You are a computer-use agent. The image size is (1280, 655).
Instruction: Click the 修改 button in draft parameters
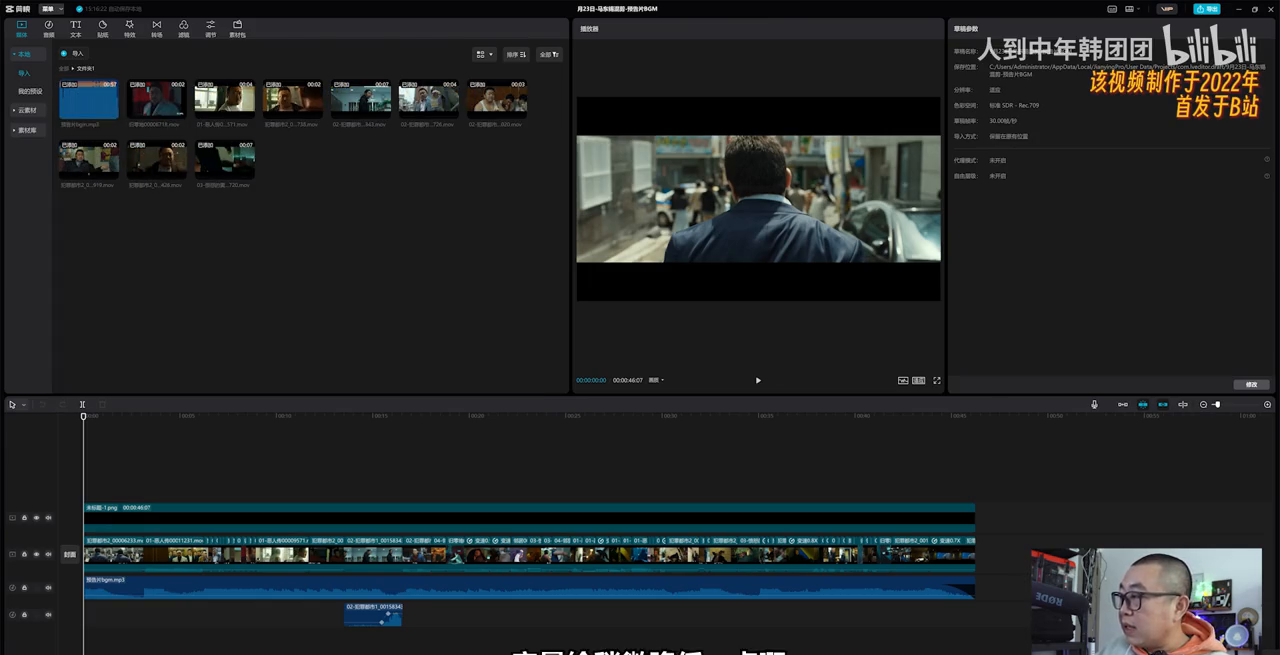pyautogui.click(x=1251, y=384)
